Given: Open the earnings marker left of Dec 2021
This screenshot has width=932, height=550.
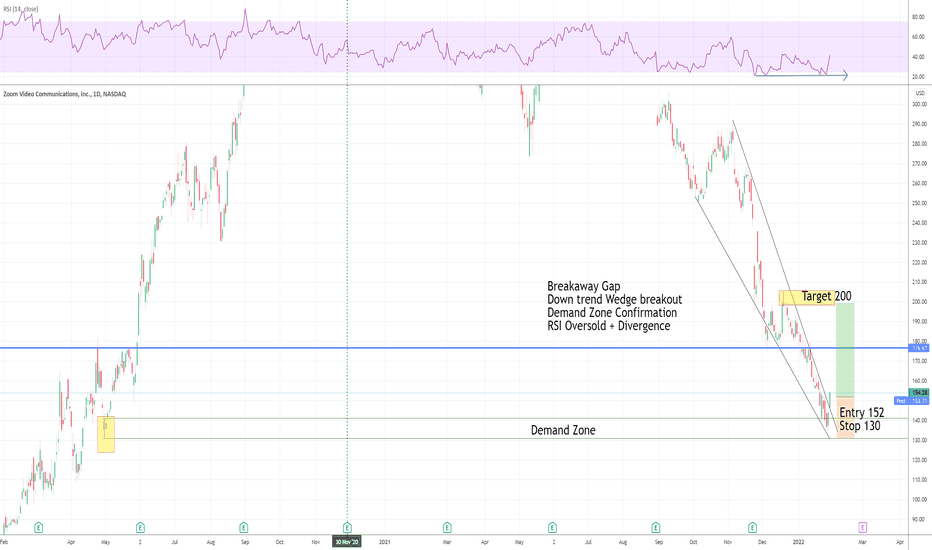Looking at the screenshot, I should [752, 527].
